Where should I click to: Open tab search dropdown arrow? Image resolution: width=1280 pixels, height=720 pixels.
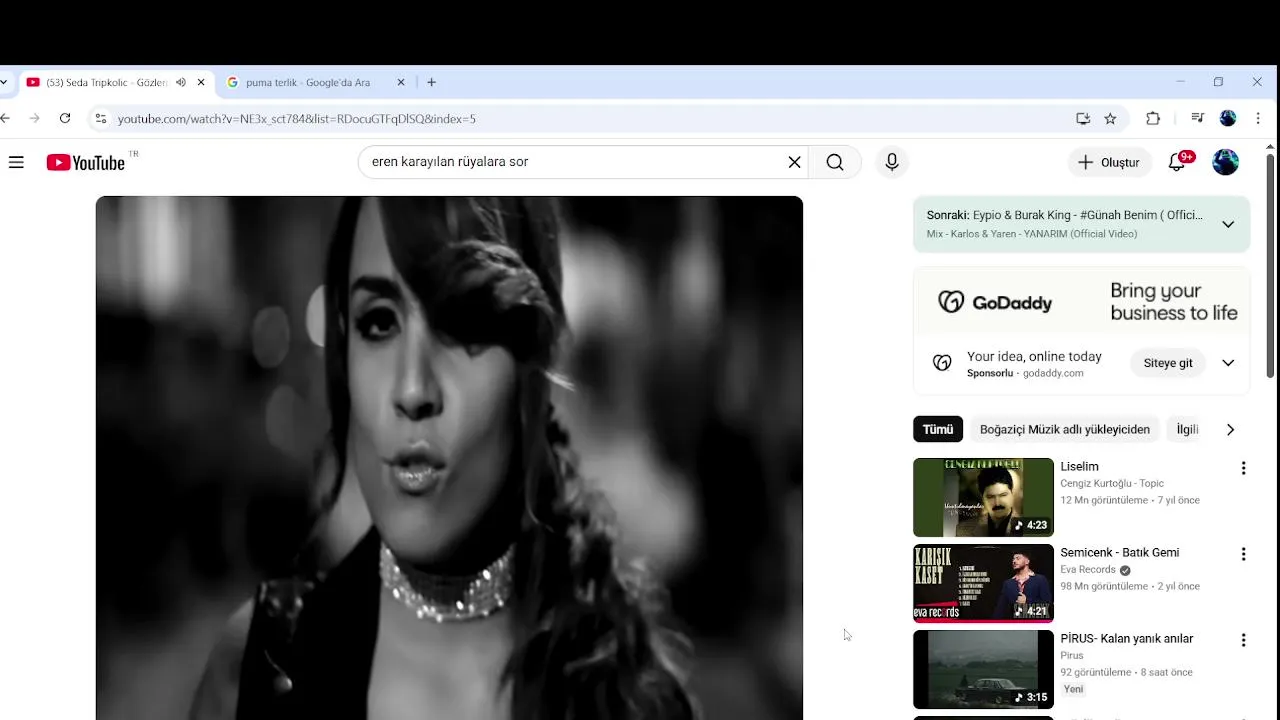pyautogui.click(x=4, y=82)
